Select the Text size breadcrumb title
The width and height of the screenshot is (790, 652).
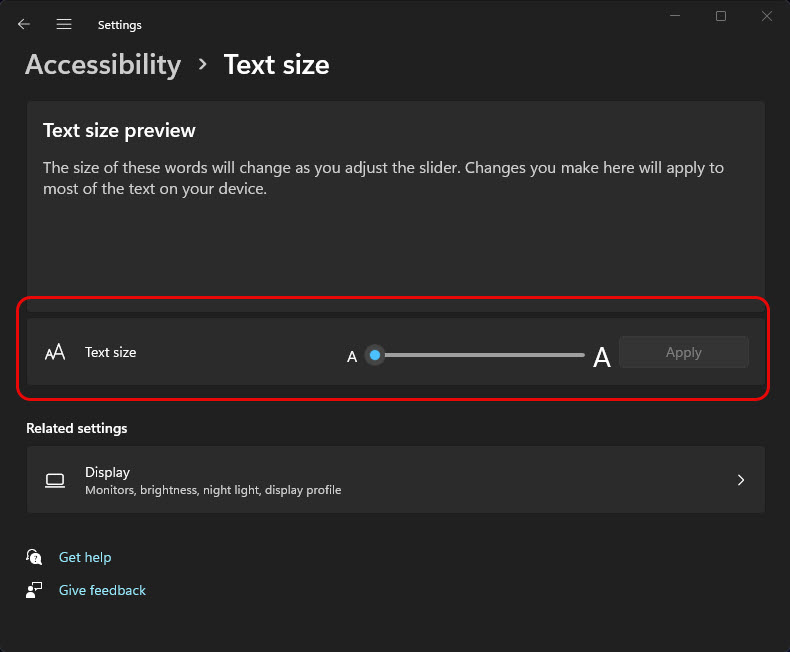point(276,65)
